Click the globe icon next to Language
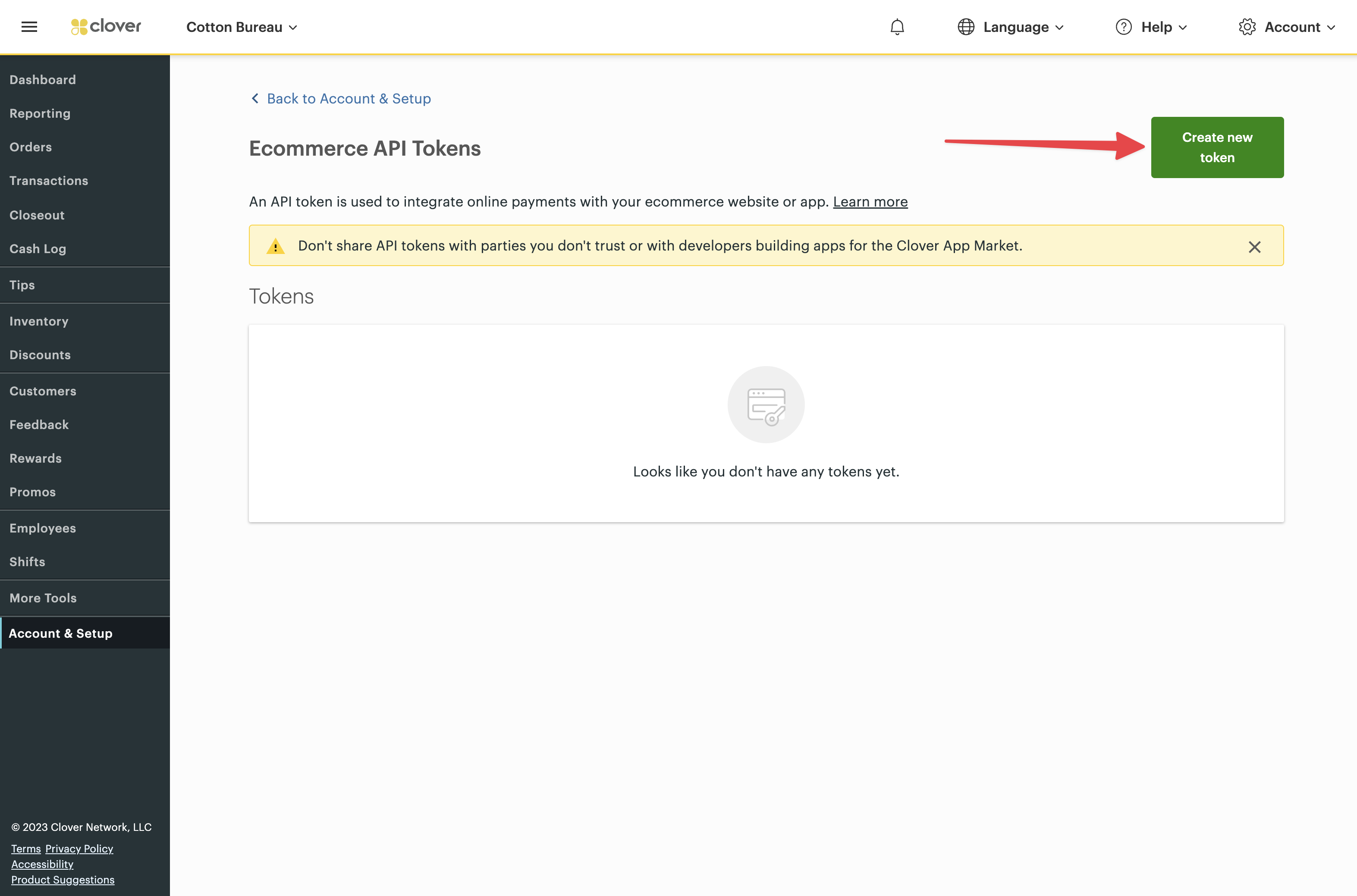 (966, 27)
